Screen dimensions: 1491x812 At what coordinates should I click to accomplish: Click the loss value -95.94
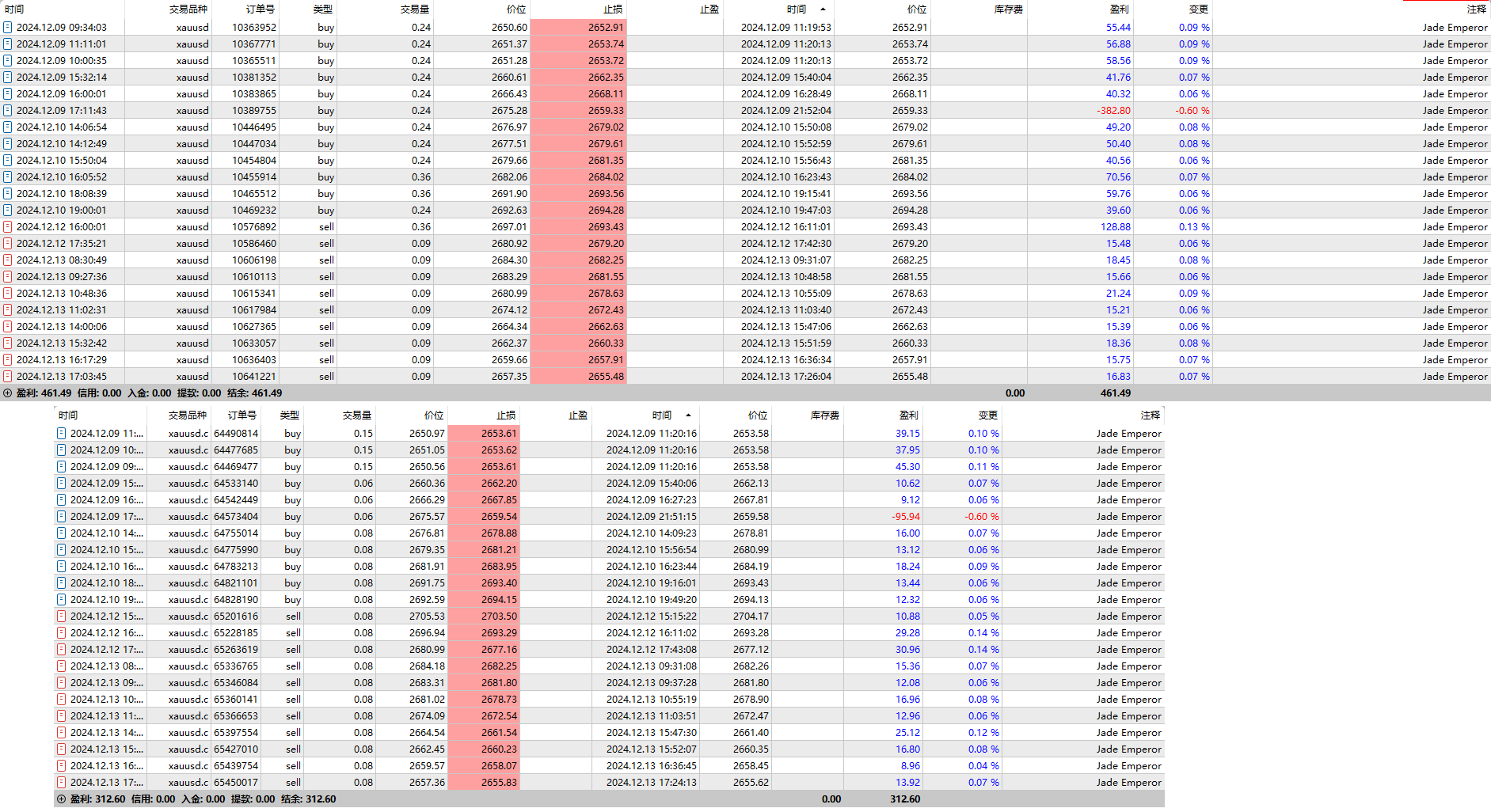click(x=906, y=516)
